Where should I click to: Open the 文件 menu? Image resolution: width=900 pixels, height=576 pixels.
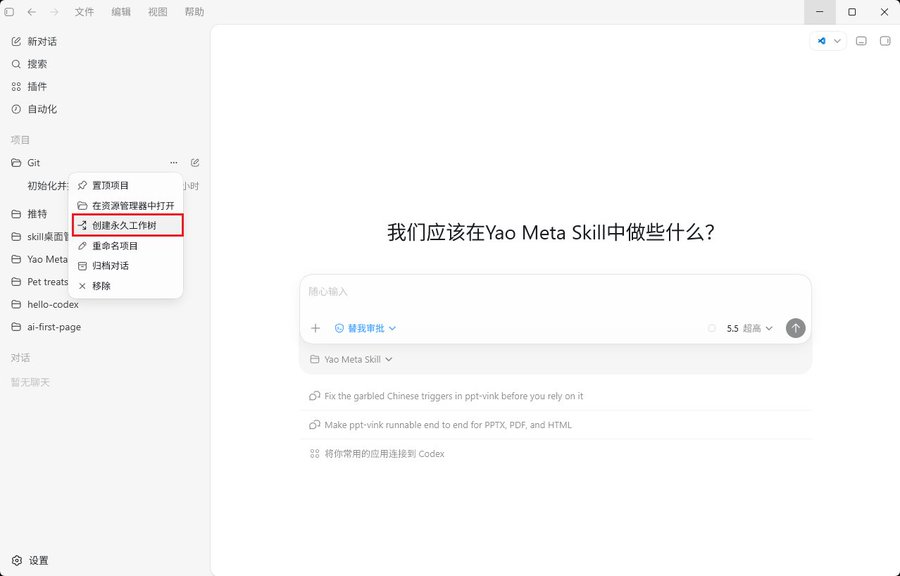84,11
